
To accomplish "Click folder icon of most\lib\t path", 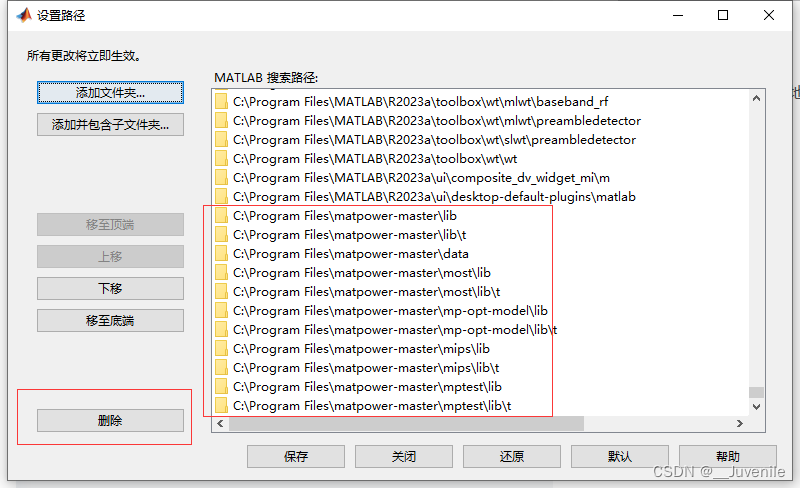I will pyautogui.click(x=221, y=291).
